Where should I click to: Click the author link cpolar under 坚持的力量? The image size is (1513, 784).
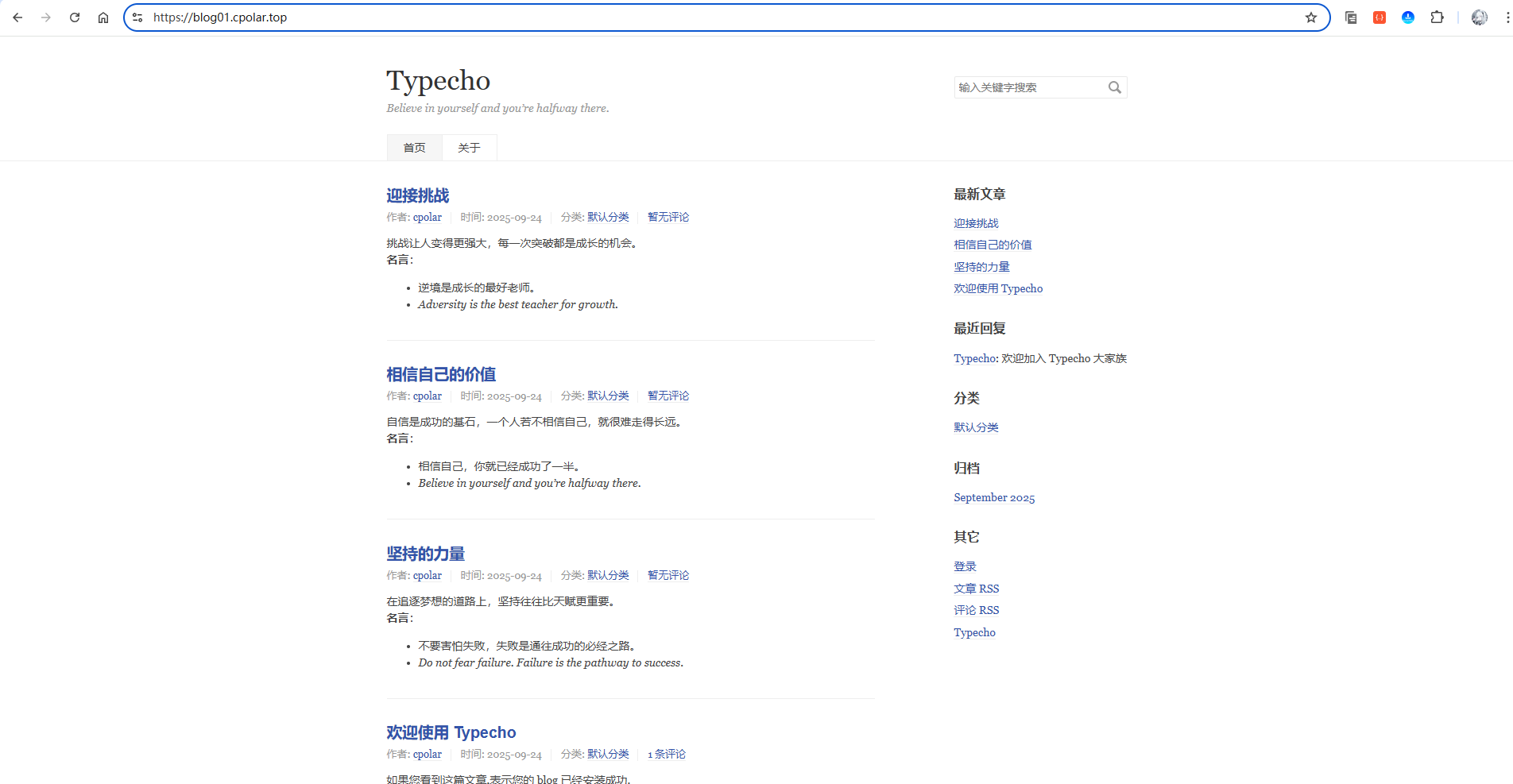click(427, 575)
